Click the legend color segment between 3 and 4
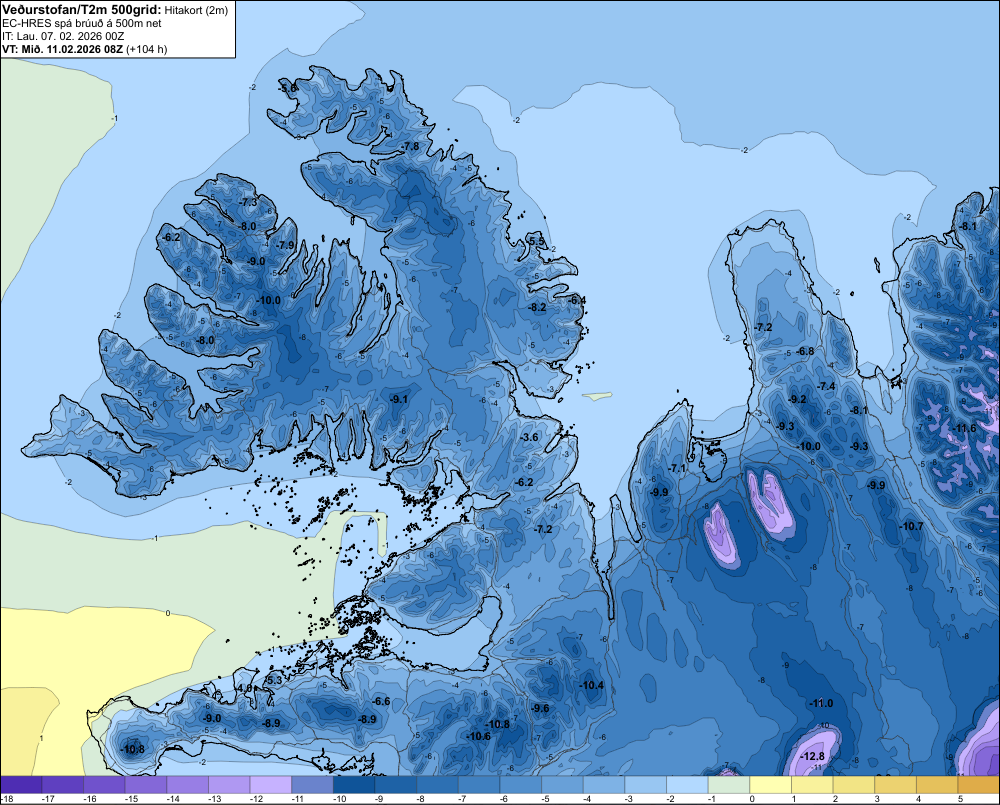This screenshot has width=1000, height=805. click(895, 785)
